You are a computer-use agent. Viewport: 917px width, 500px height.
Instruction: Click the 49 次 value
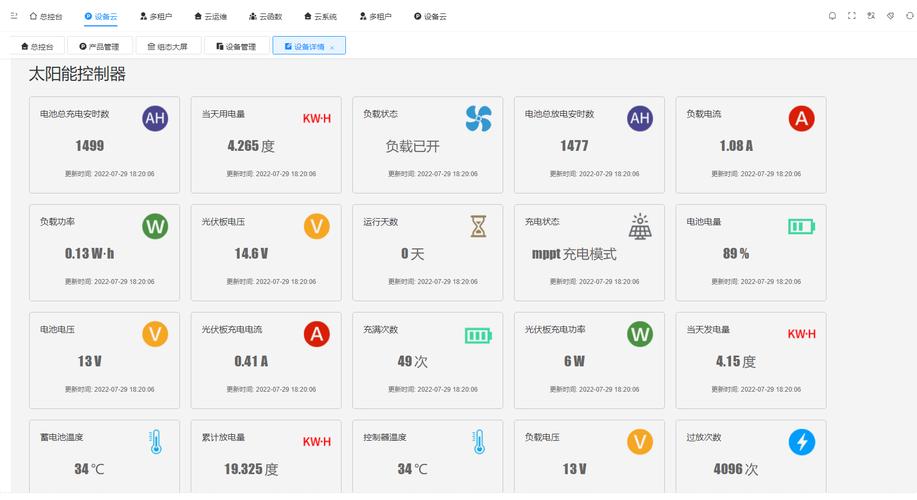(412, 361)
